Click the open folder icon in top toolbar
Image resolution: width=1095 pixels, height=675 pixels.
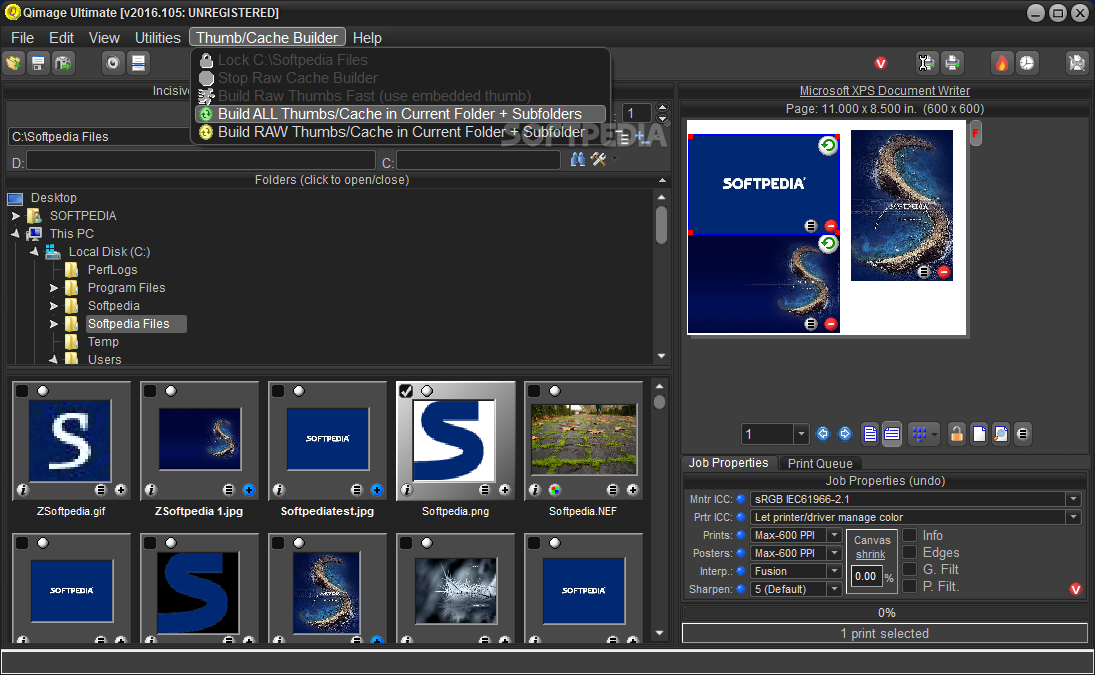pos(14,64)
